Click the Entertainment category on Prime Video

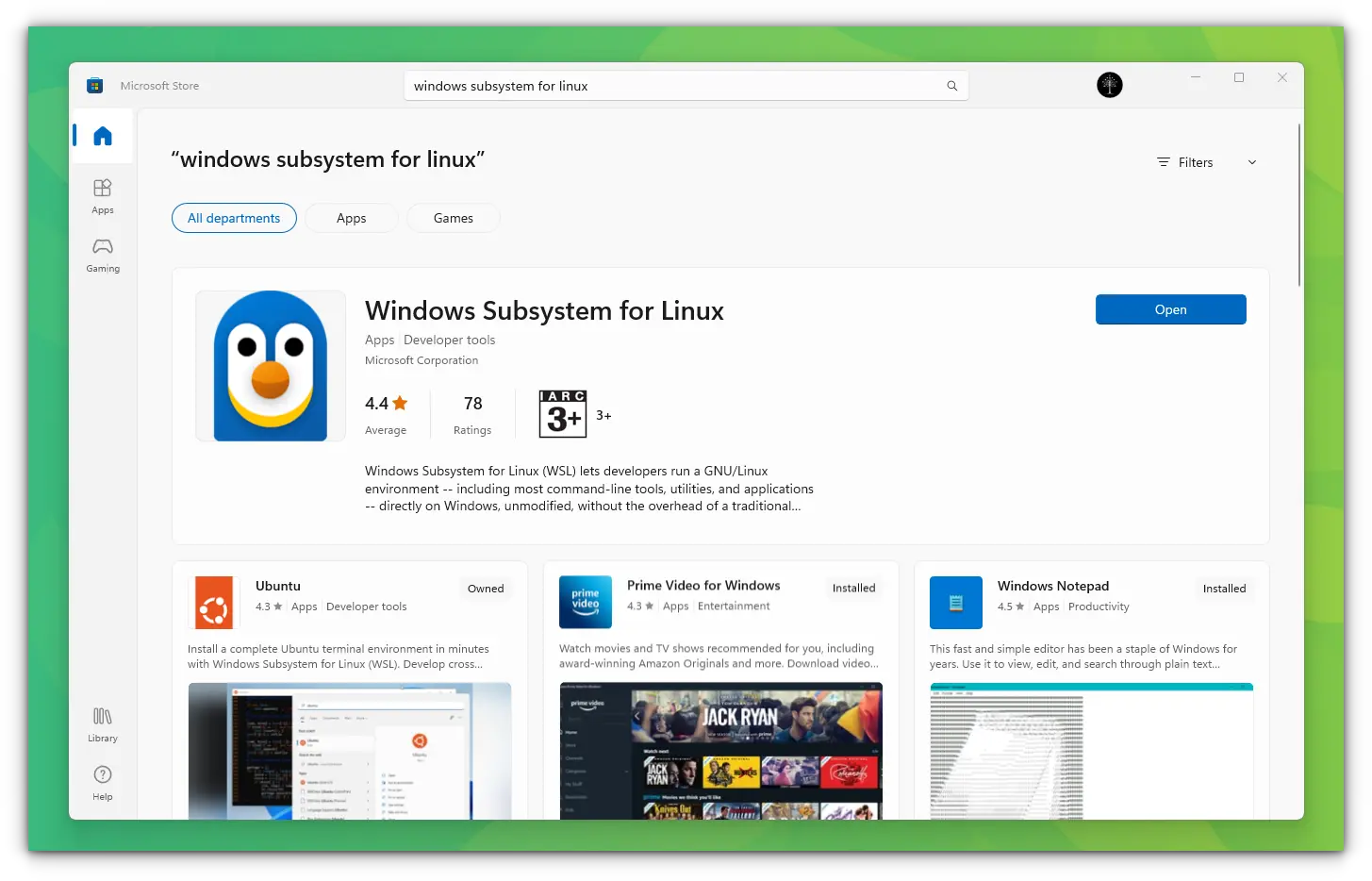734,606
